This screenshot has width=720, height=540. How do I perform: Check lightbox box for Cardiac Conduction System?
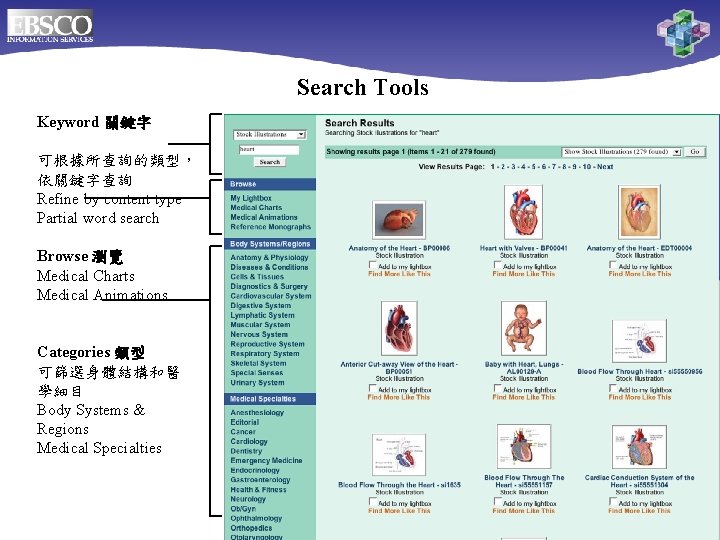pyautogui.click(x=613, y=502)
